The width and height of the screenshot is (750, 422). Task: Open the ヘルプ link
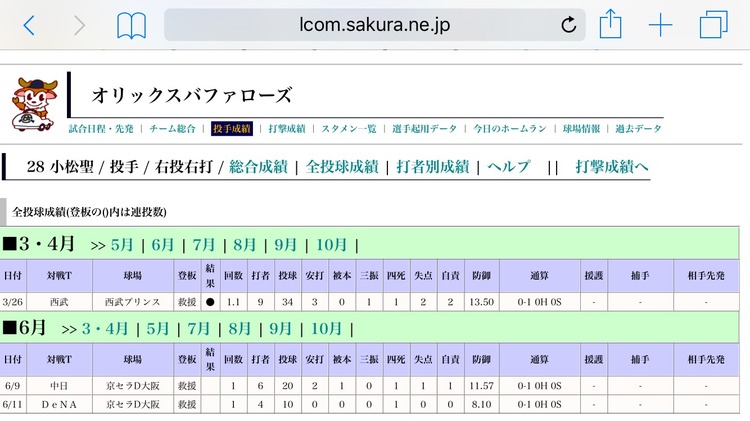click(508, 167)
